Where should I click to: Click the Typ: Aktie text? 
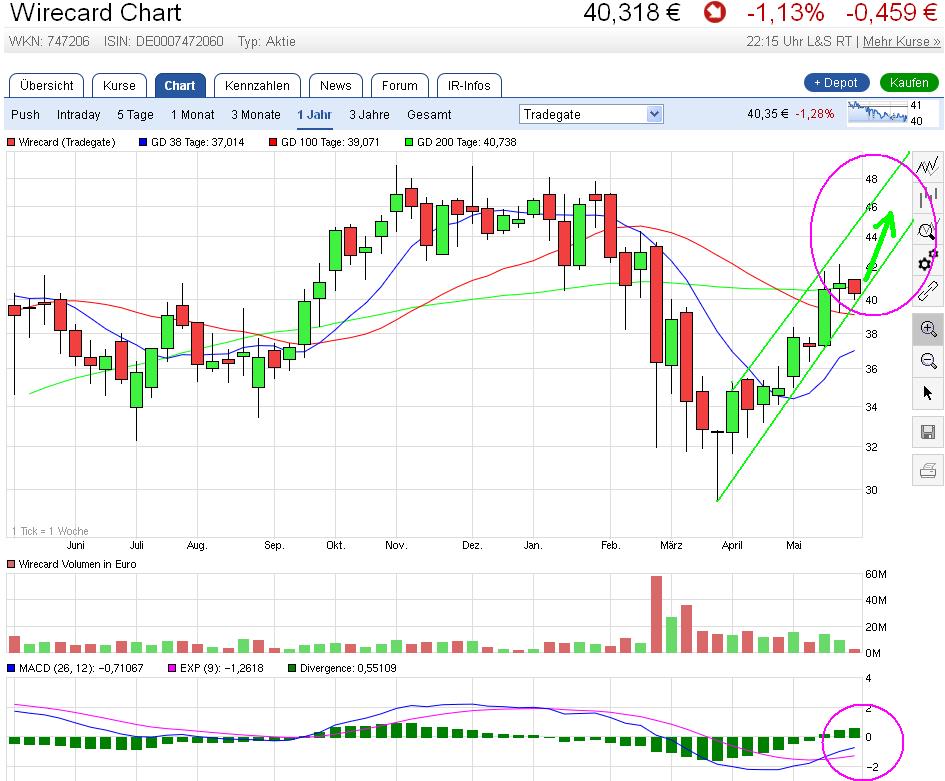[x=266, y=42]
